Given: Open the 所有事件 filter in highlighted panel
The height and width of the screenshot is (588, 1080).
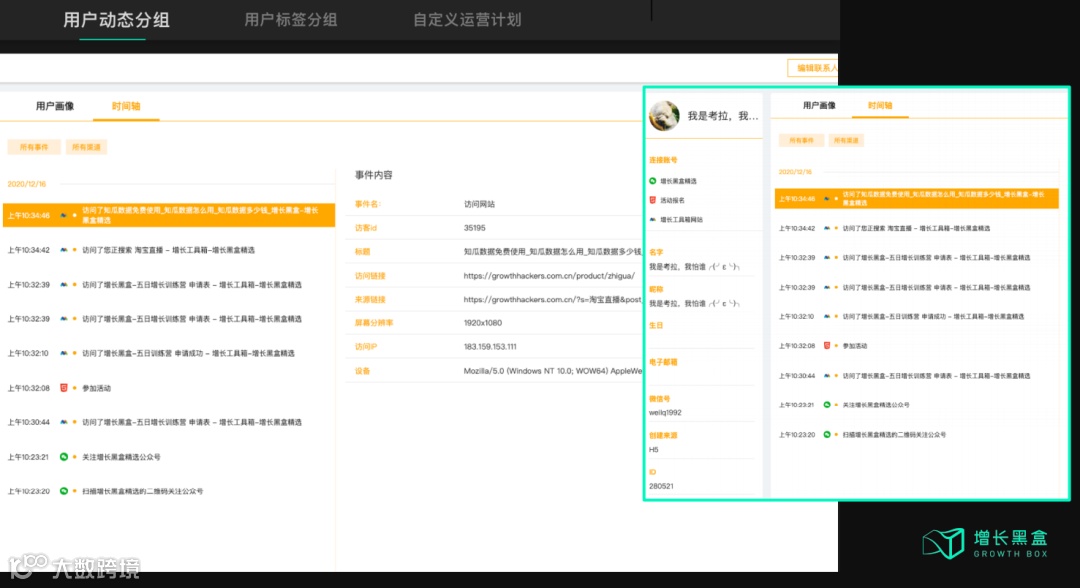Looking at the screenshot, I should (801, 140).
